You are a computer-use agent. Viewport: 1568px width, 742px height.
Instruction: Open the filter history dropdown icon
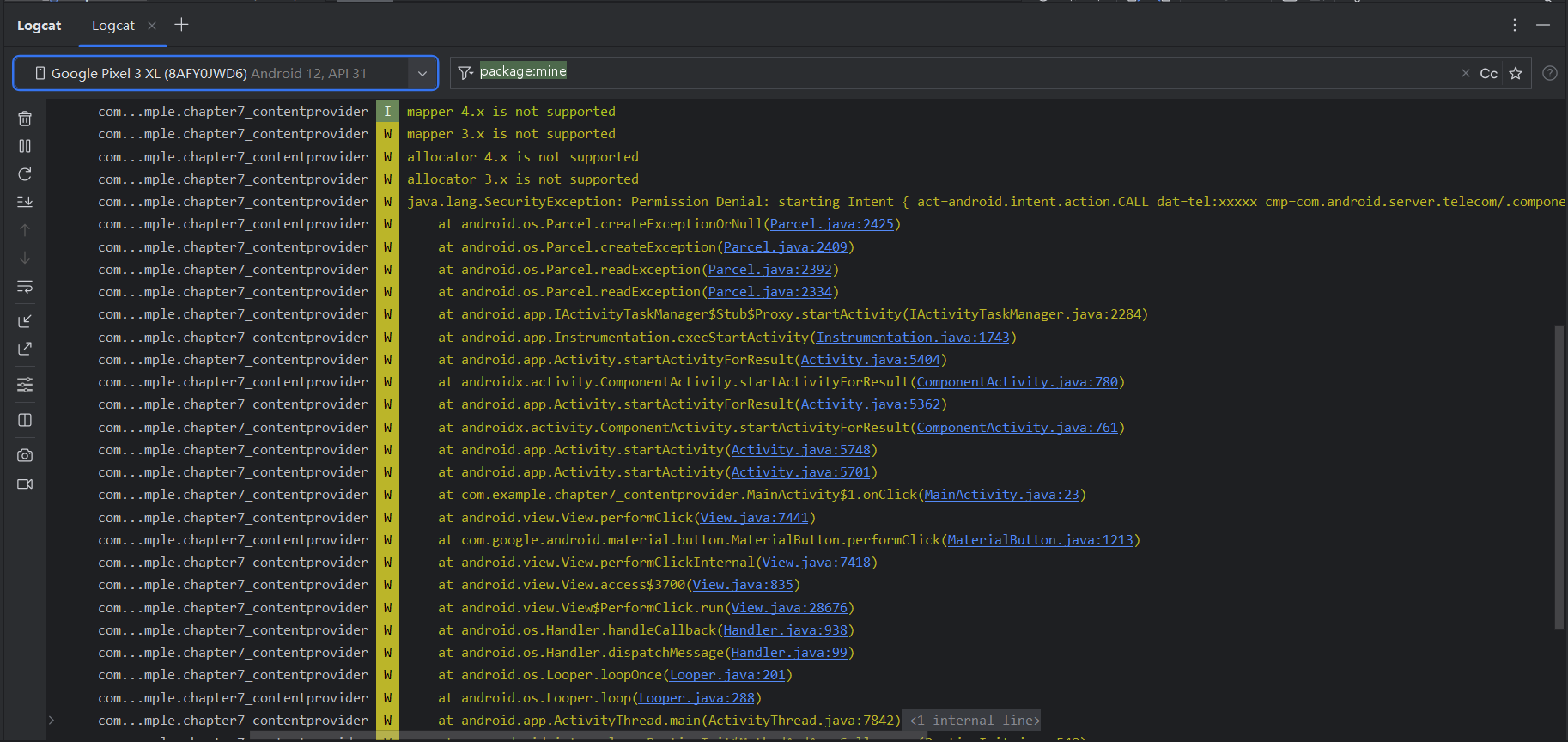tap(465, 74)
